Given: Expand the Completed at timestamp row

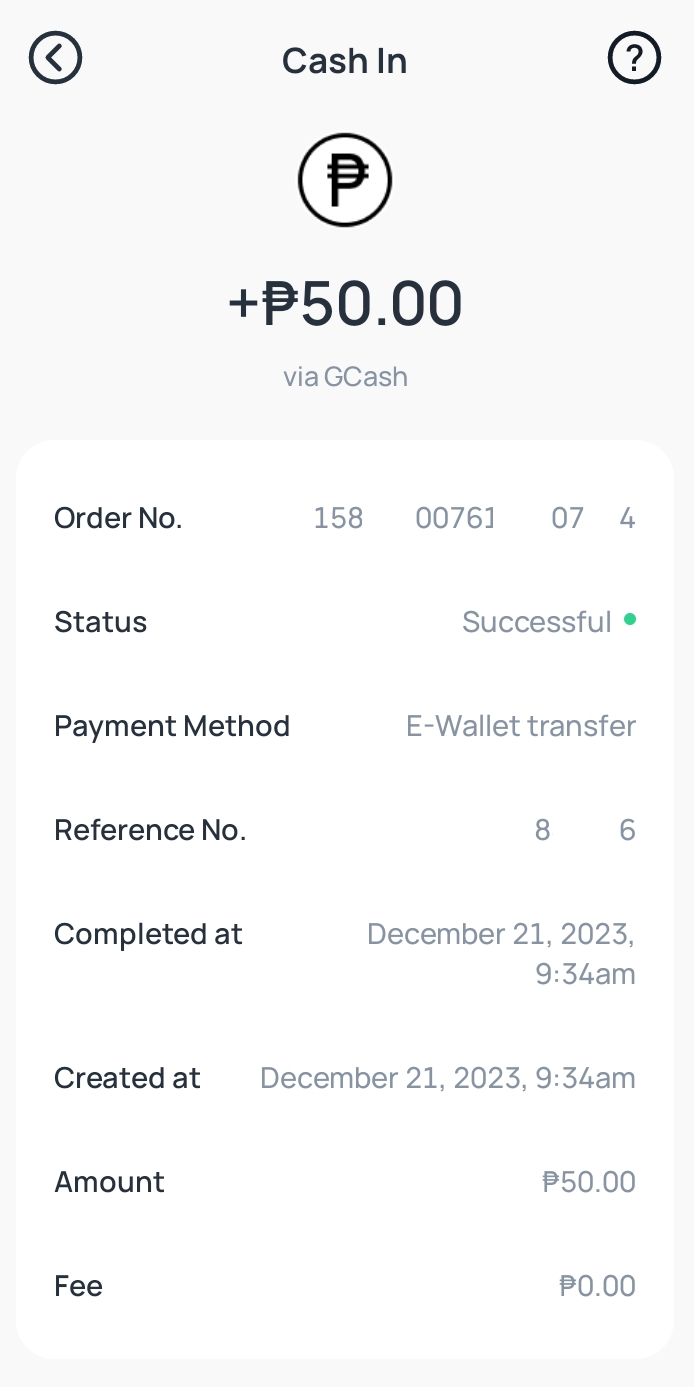Looking at the screenshot, I should point(345,953).
